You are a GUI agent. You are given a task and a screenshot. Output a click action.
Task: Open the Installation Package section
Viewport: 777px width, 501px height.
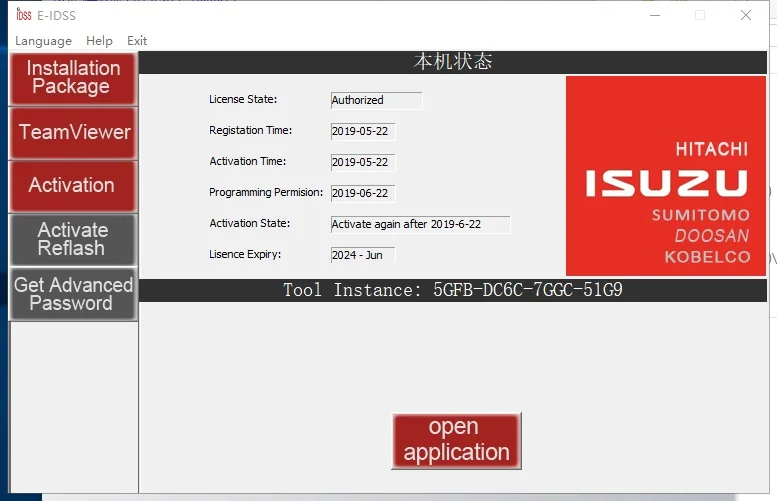(73, 78)
